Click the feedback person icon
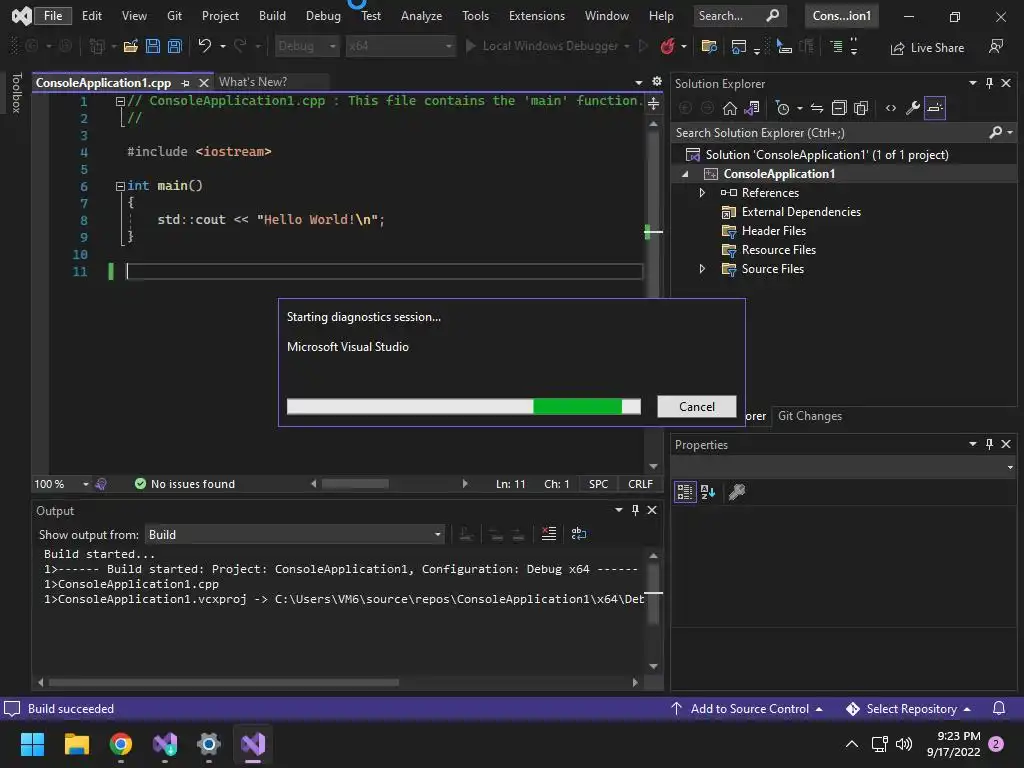This screenshot has width=1024, height=768. tap(996, 46)
